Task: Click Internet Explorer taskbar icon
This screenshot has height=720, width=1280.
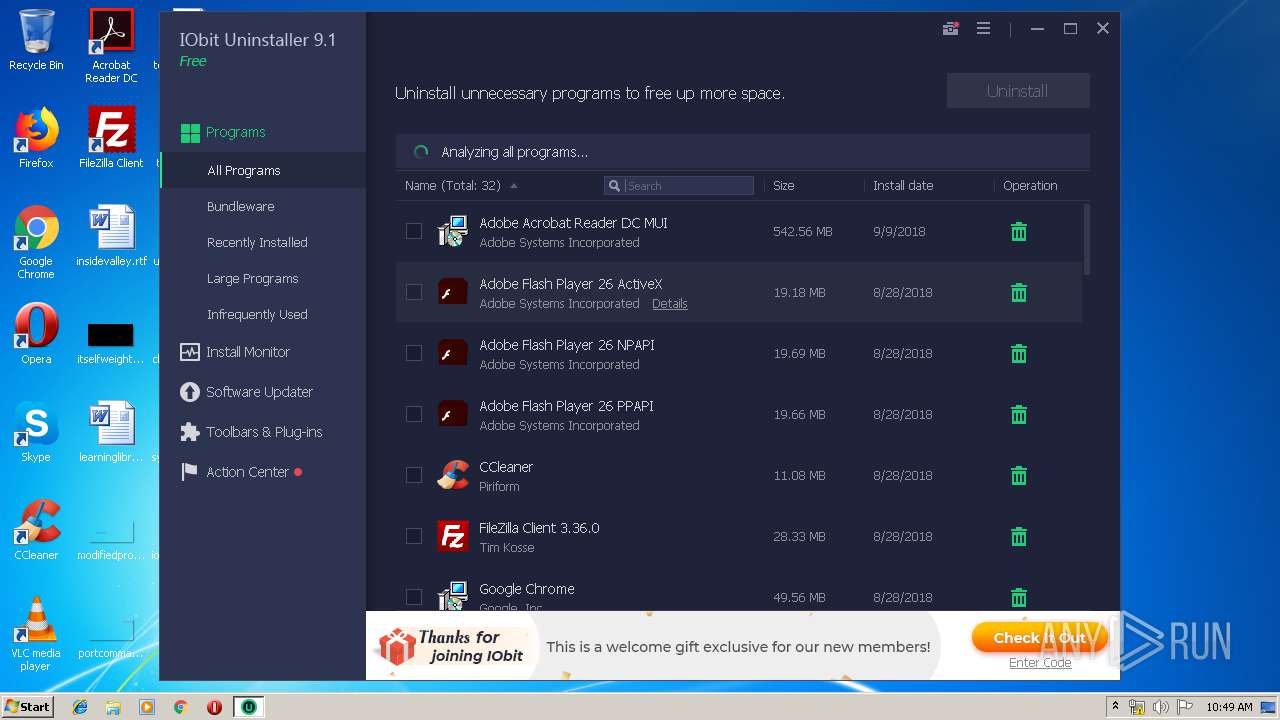Action: pos(80,707)
